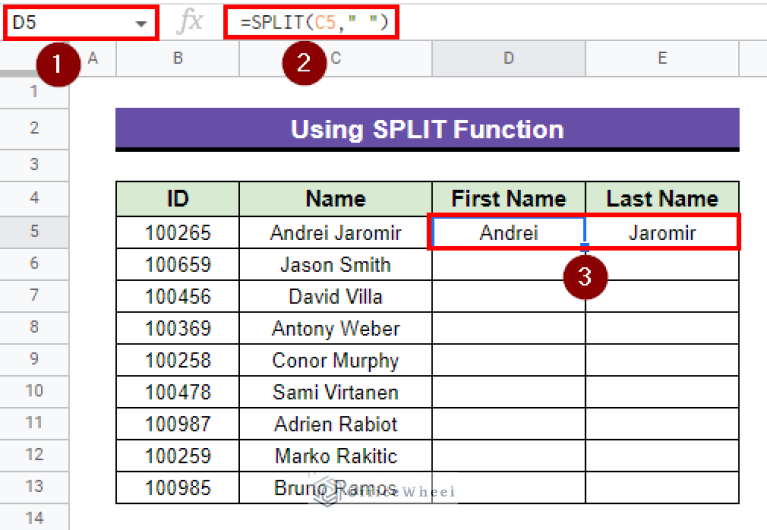Click the Conor Murphy cell
Screen dimensions: 767x530
[x=335, y=361]
